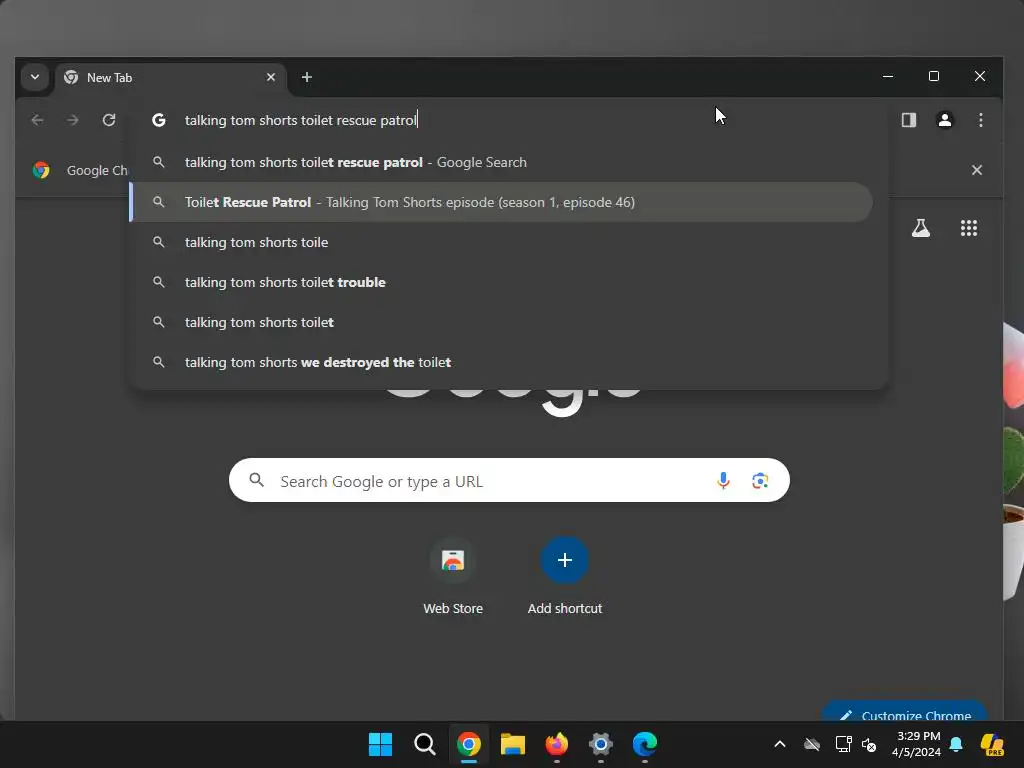Open the Chrome profile icon

[x=944, y=120]
